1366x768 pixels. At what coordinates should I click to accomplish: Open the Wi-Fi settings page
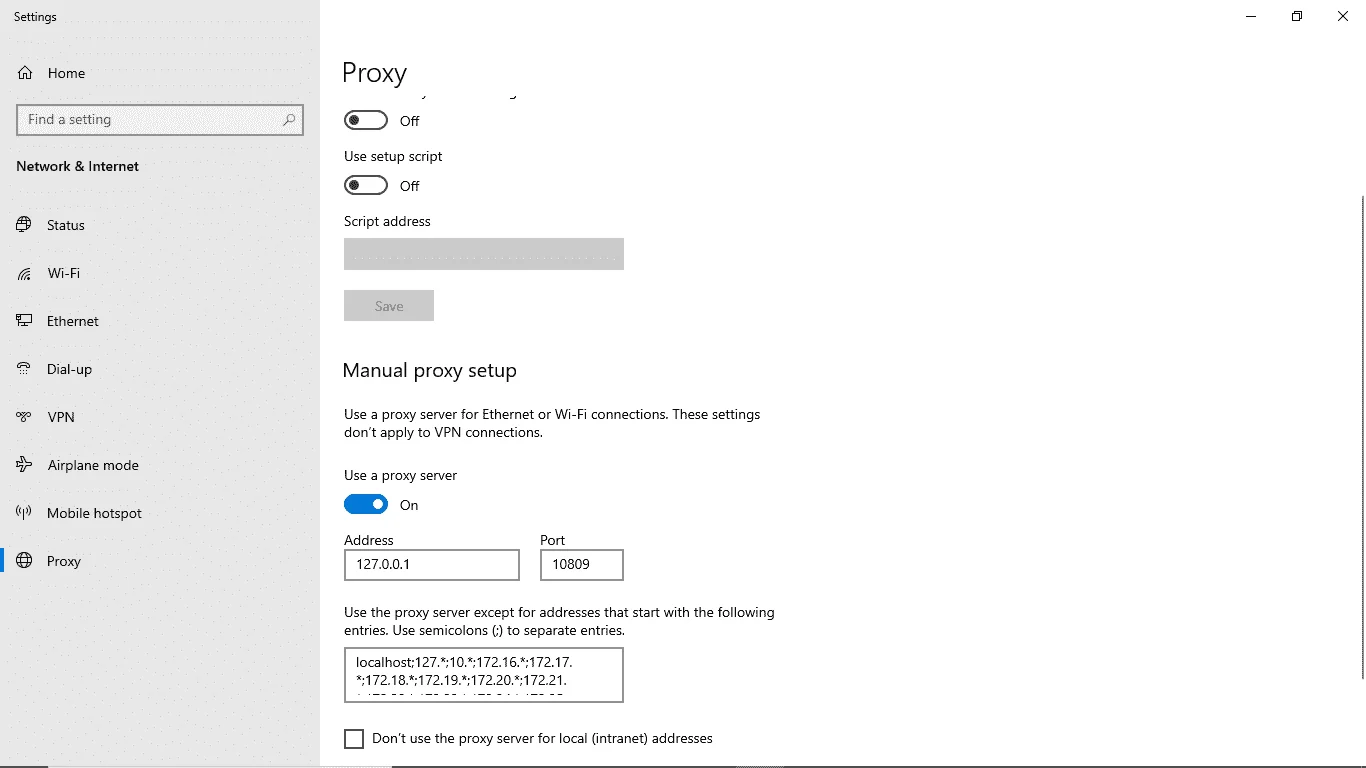point(160,273)
